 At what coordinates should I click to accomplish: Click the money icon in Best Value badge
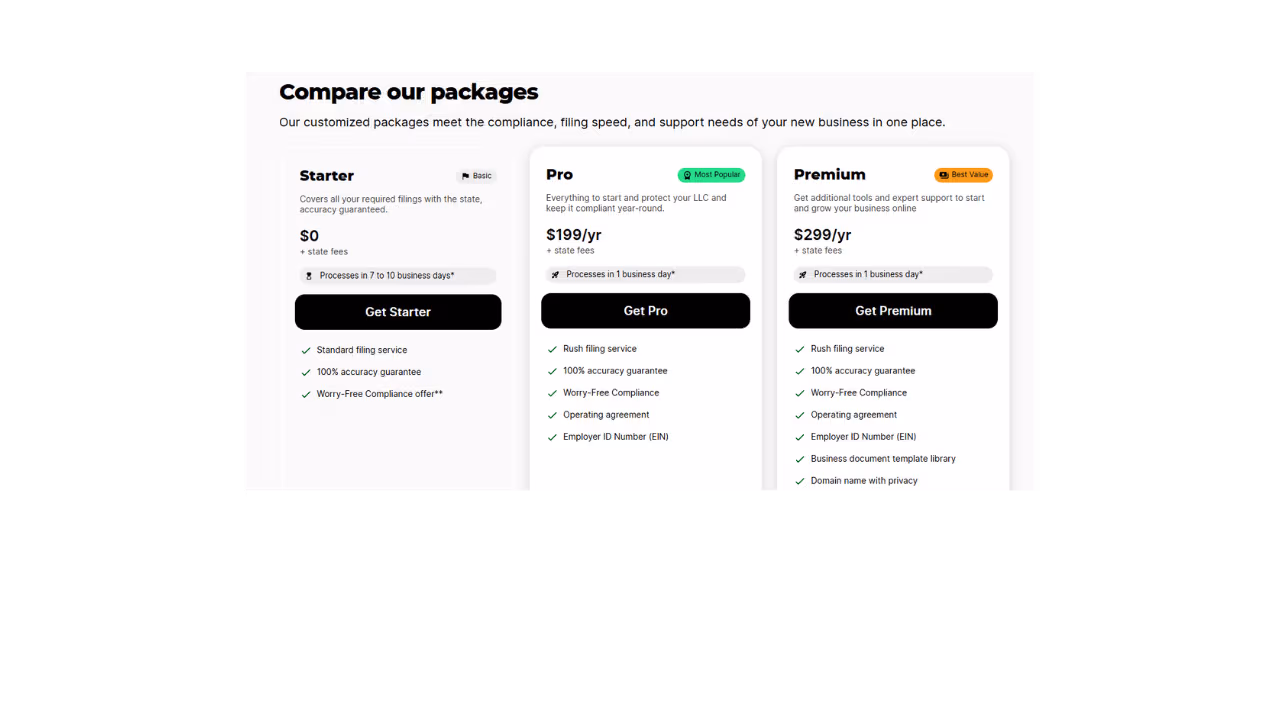point(944,175)
